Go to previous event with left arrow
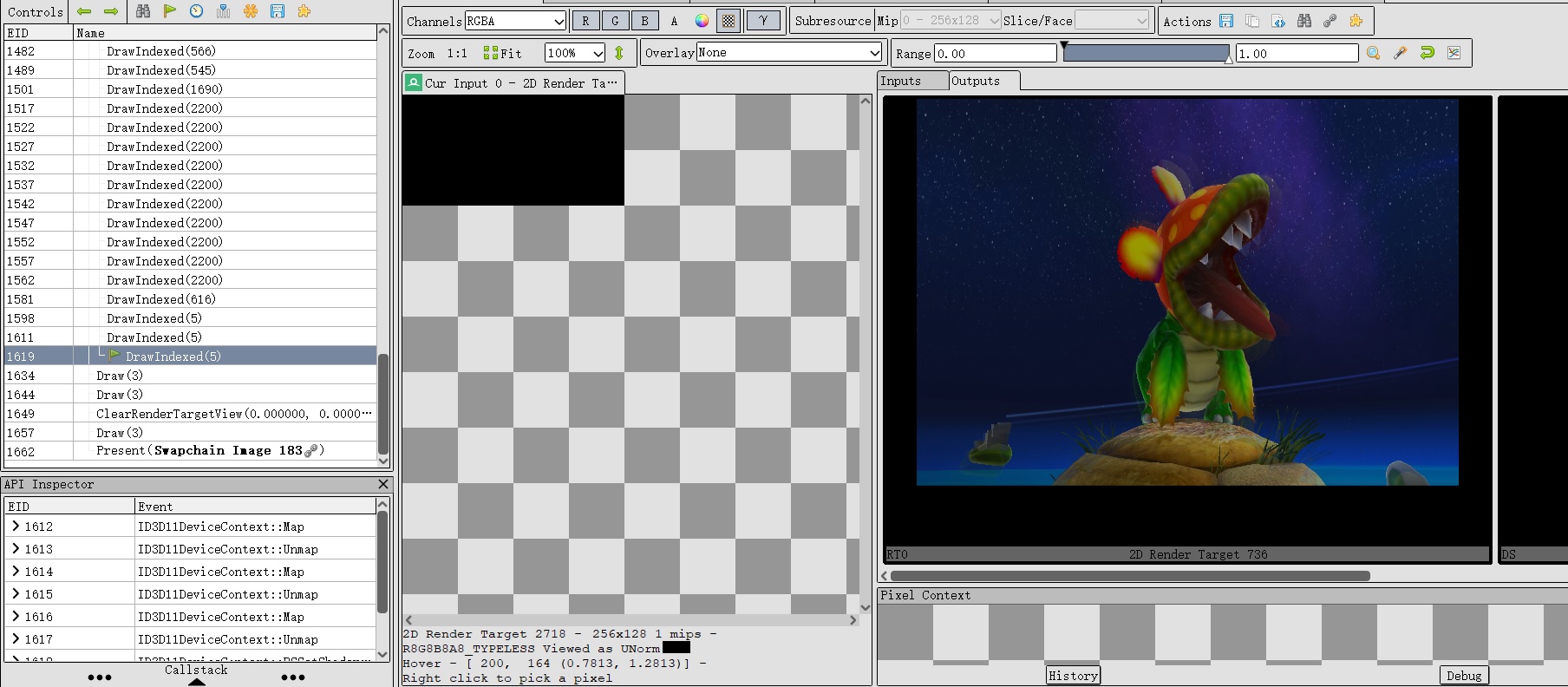Screen dimensions: 1568x687 click(84, 11)
